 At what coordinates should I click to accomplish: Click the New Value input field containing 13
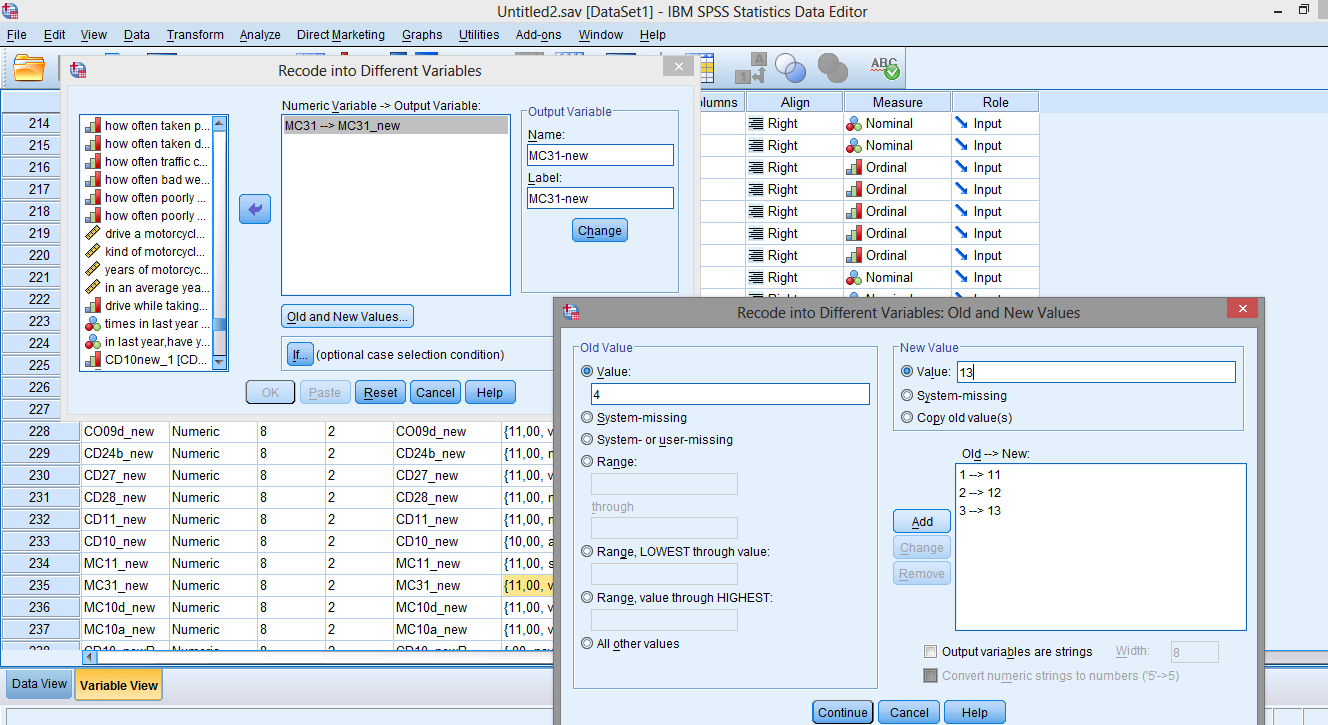[x=1095, y=372]
